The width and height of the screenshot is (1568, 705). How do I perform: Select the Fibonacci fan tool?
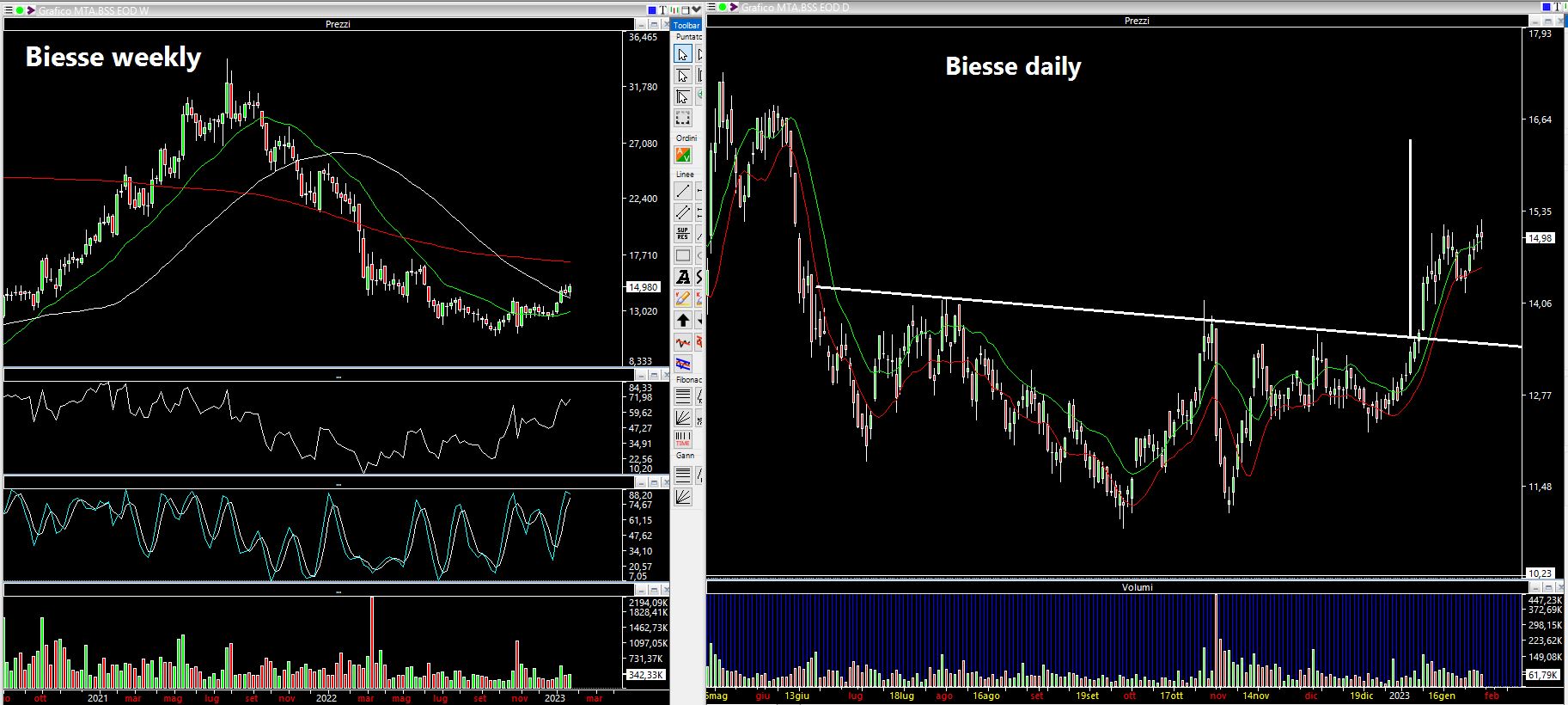pyautogui.click(x=683, y=418)
